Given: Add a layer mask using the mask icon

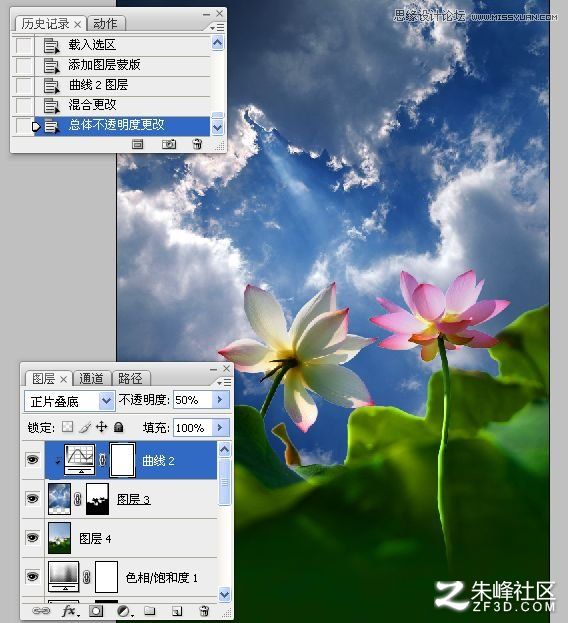Looking at the screenshot, I should tap(96, 611).
